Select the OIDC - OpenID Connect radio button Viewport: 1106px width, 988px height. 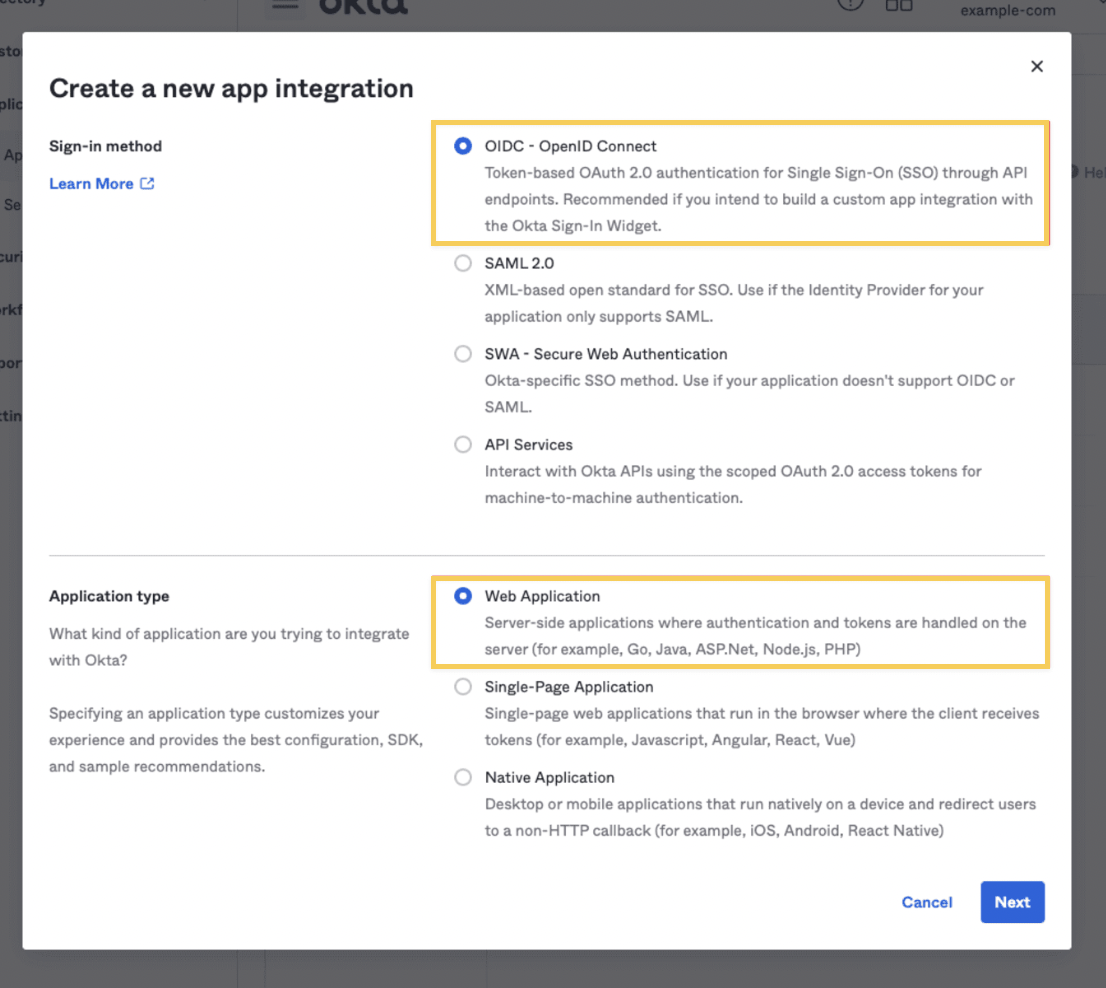[463, 146]
